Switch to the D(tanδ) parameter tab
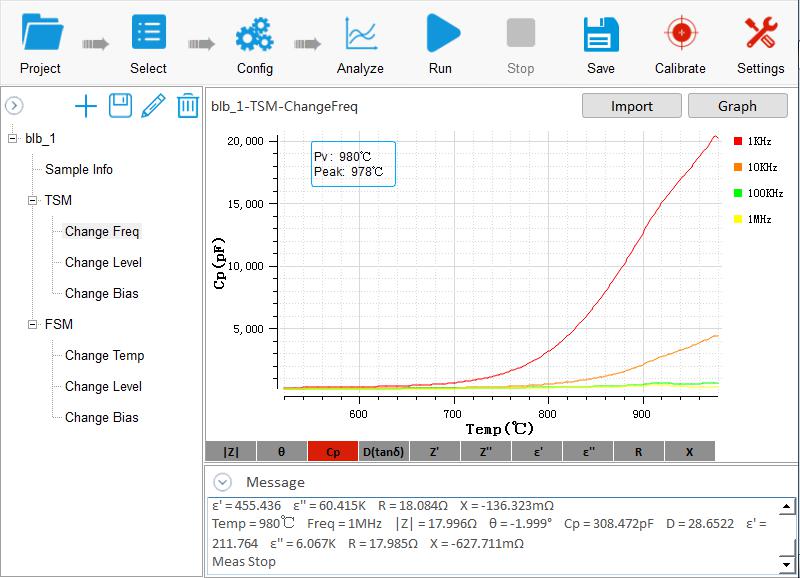The width and height of the screenshot is (800, 578). point(383,452)
